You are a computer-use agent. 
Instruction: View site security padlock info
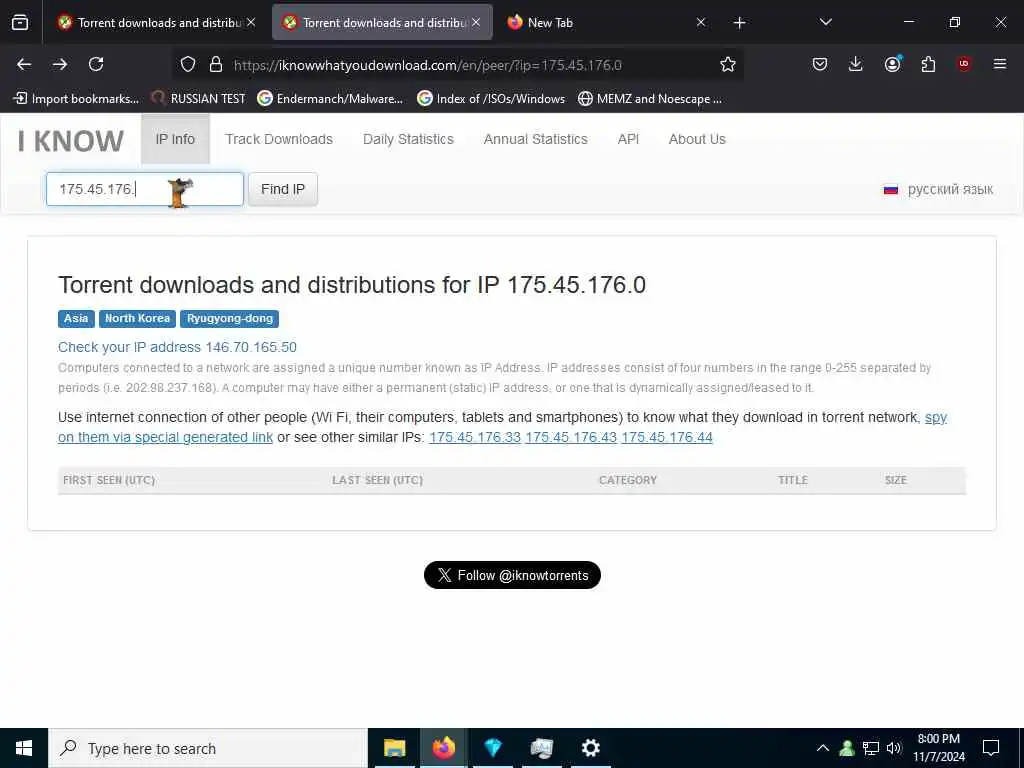point(216,64)
